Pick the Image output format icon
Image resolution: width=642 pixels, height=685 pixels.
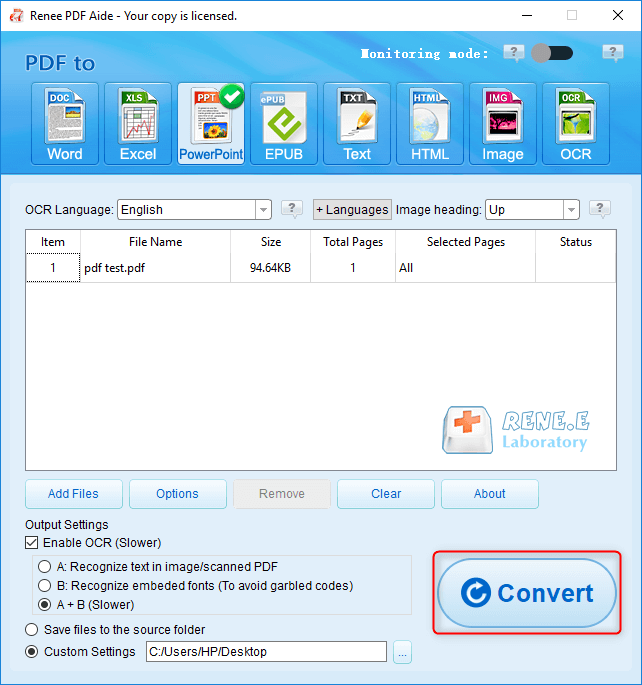pos(503,124)
